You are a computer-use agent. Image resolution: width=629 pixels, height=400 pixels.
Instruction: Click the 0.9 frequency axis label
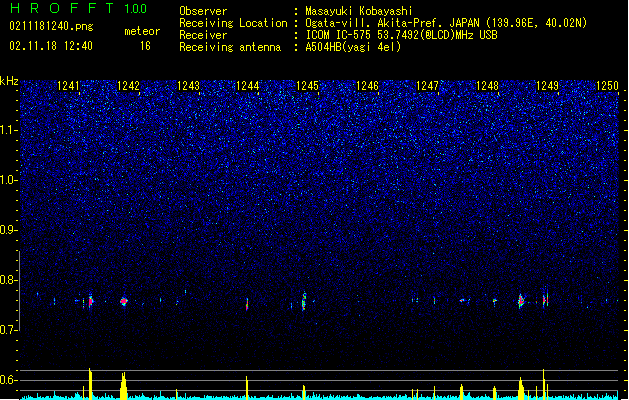pyautogui.click(x=8, y=230)
